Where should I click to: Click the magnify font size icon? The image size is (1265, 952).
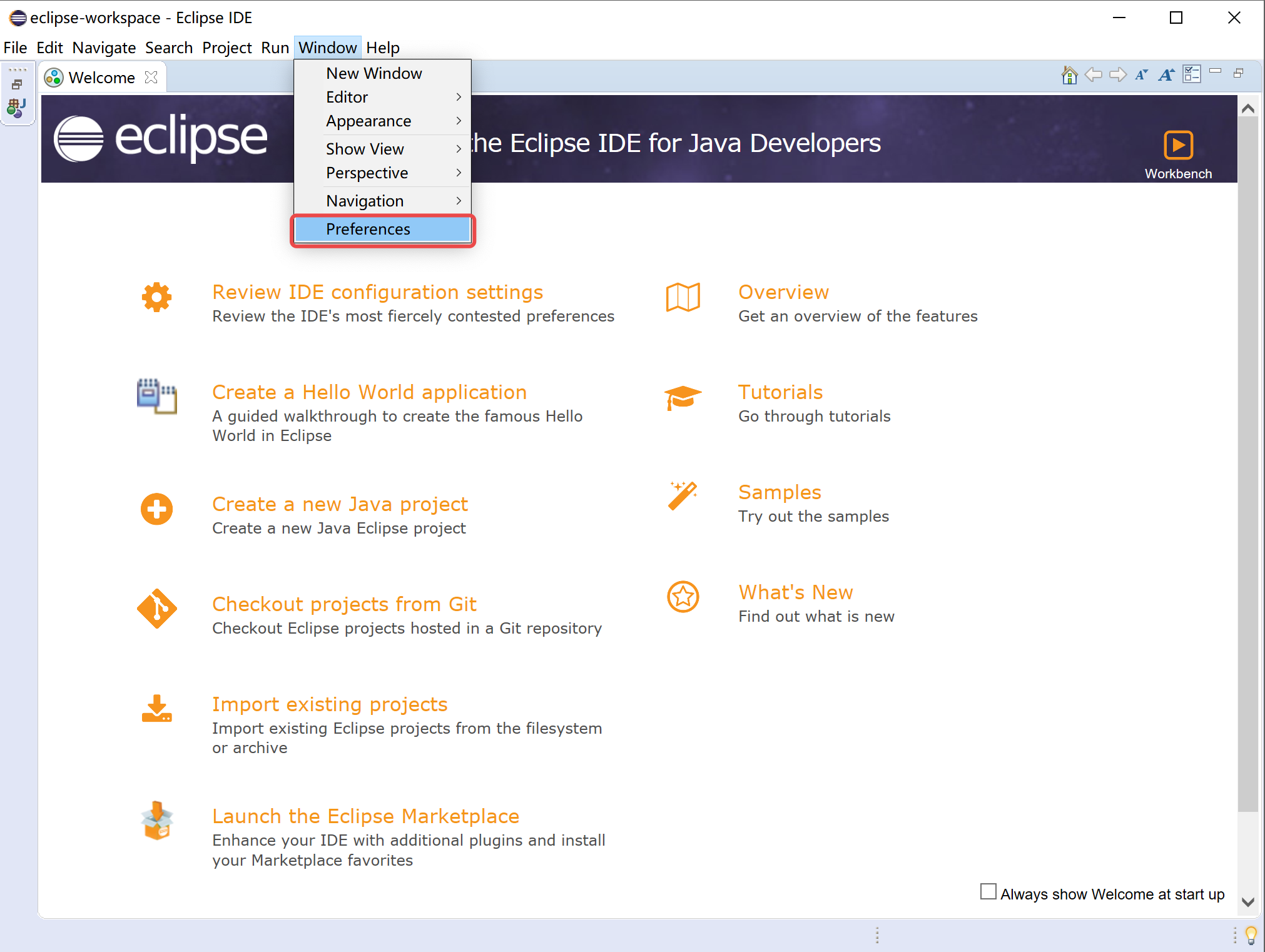click(x=1166, y=75)
